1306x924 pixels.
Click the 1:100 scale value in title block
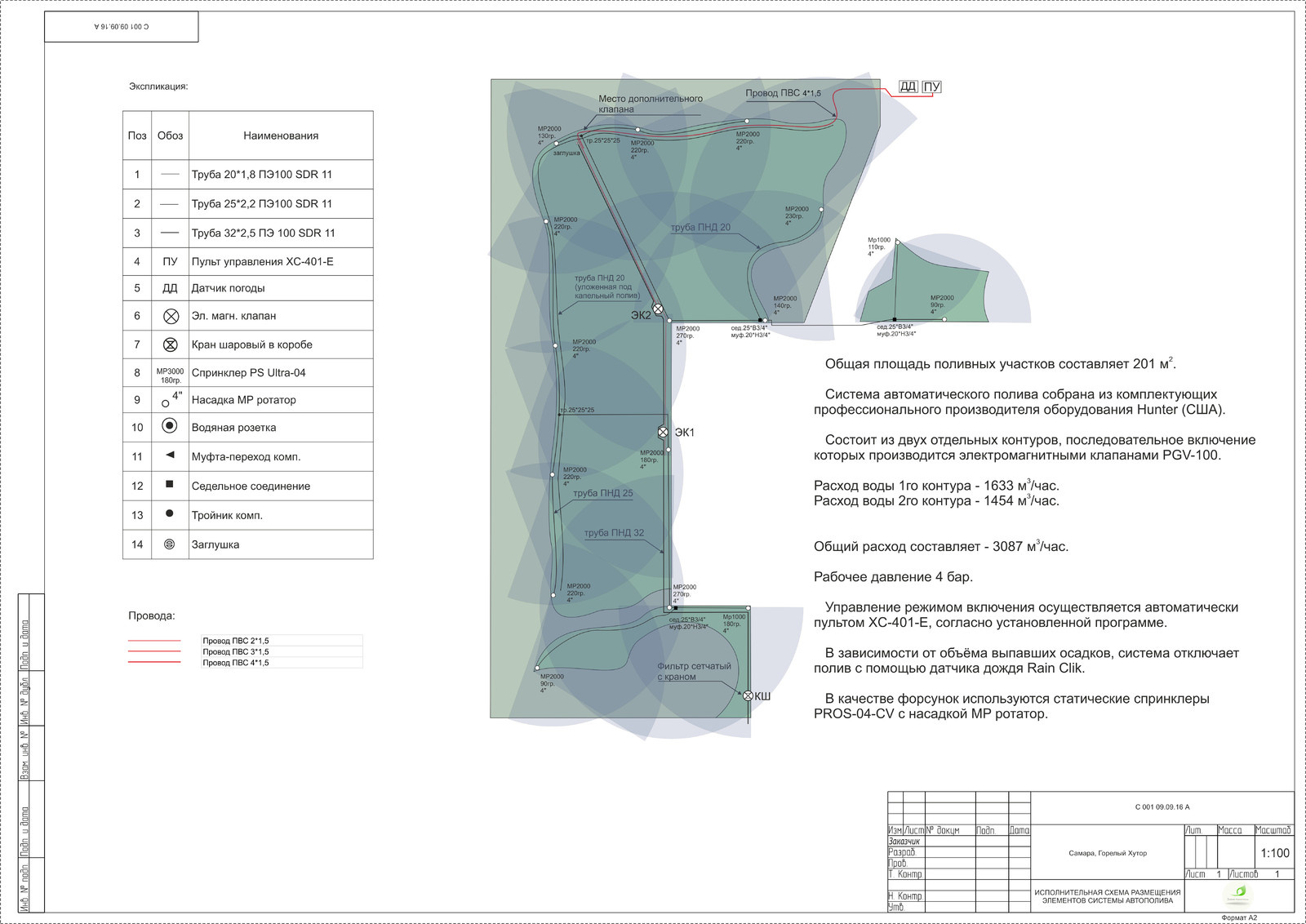[x=1274, y=853]
